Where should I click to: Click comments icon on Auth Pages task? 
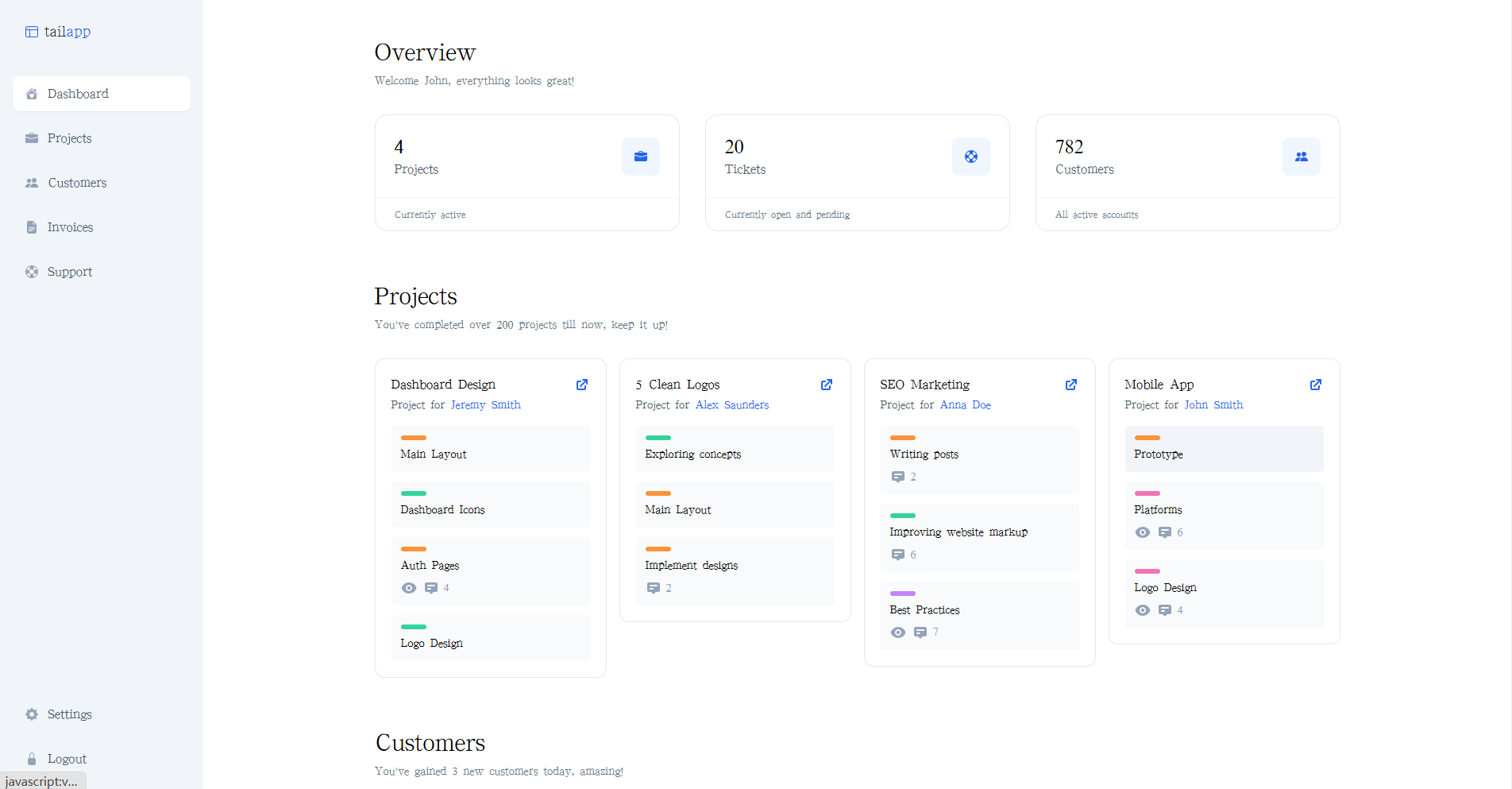click(431, 588)
